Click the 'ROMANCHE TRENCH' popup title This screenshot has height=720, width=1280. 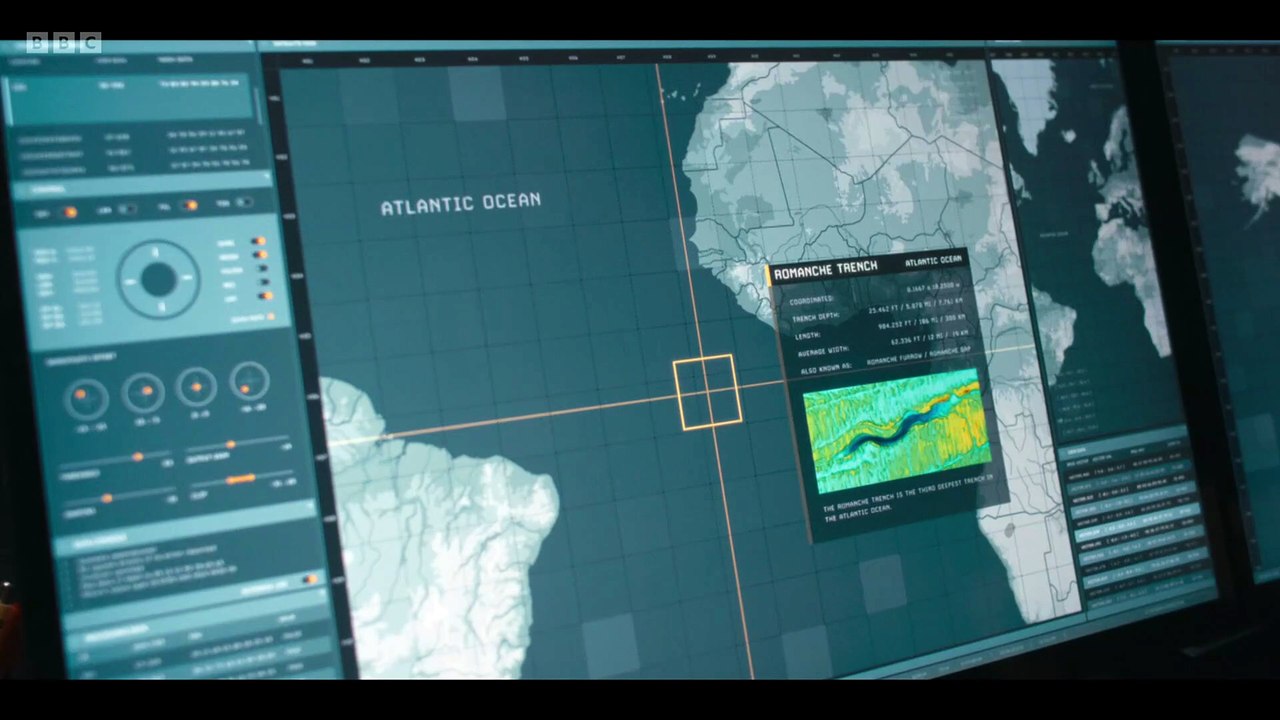point(826,270)
